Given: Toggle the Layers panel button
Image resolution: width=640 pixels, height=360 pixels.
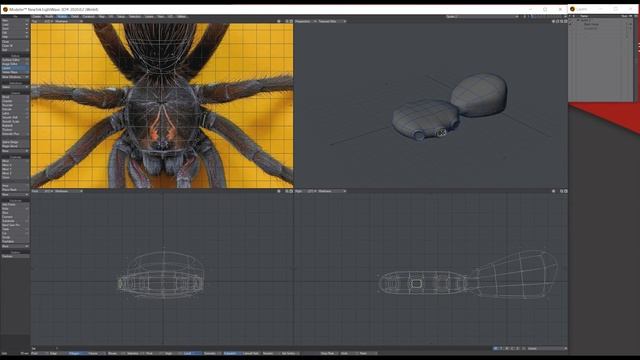Looking at the screenshot, I should tap(15, 68).
